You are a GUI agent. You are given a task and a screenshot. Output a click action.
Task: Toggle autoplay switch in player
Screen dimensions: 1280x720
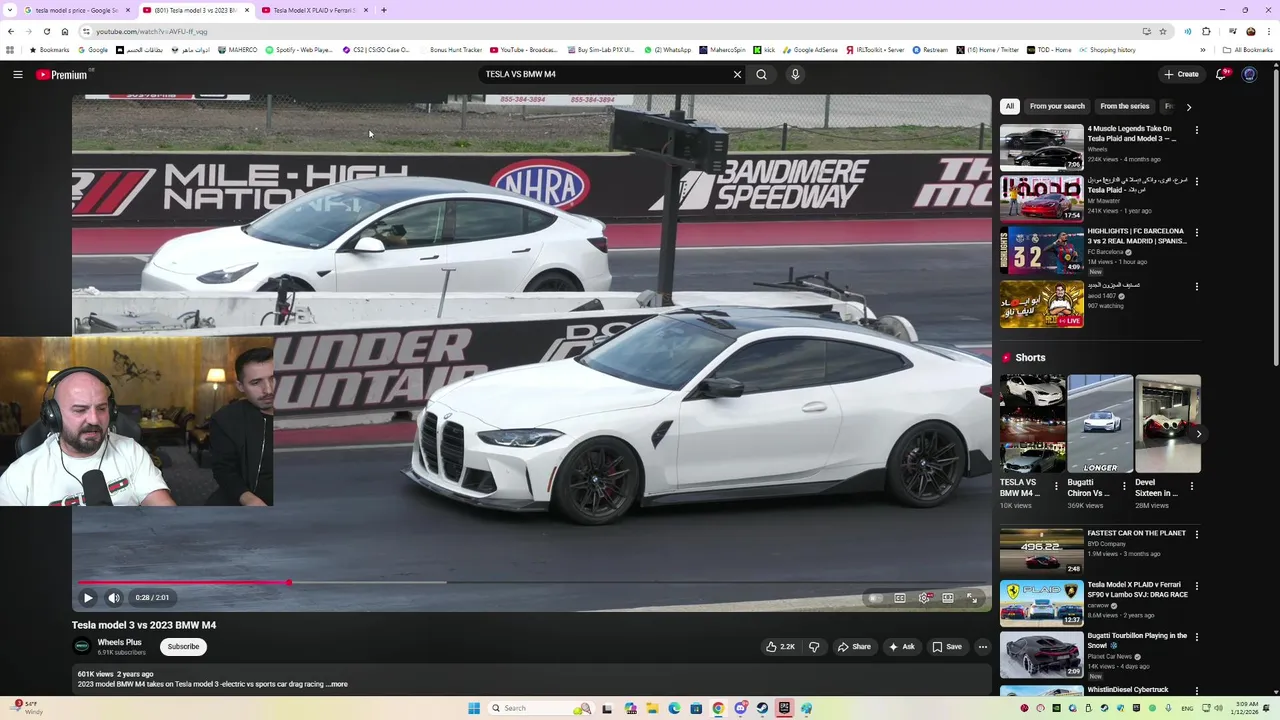(x=875, y=598)
